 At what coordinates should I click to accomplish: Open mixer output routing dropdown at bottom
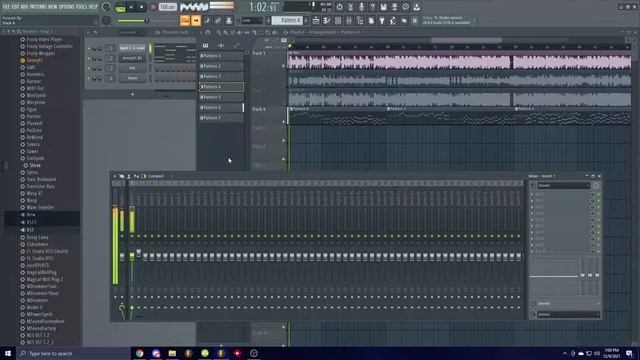coord(568,315)
